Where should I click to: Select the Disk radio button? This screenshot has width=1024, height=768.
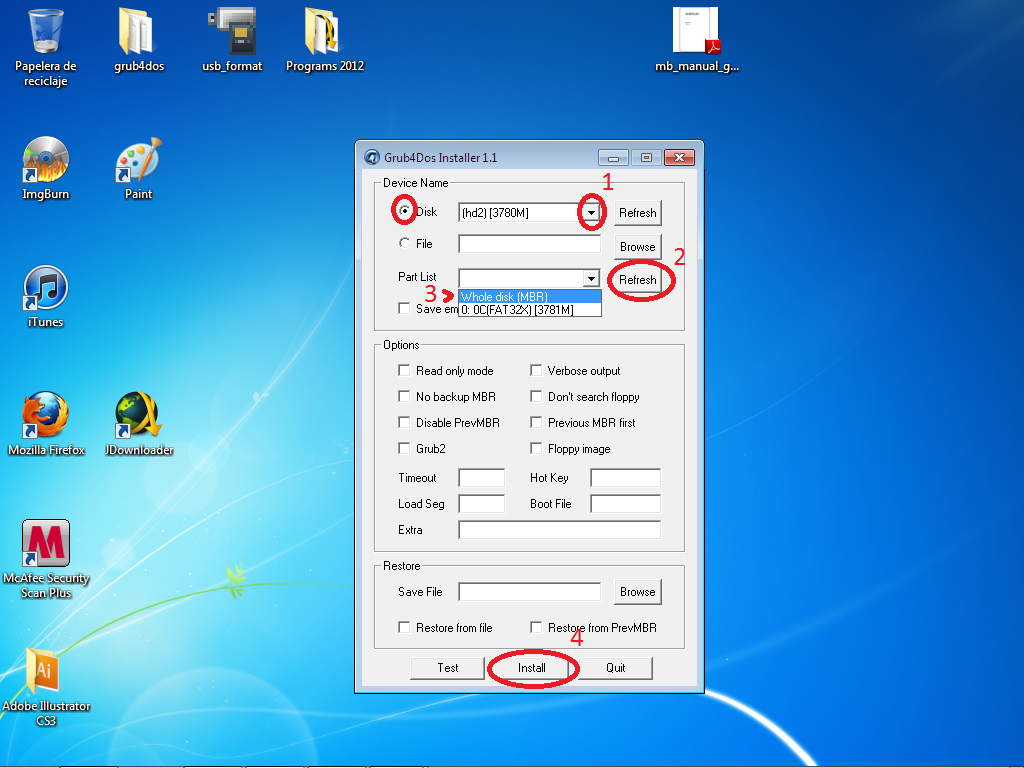(x=404, y=212)
